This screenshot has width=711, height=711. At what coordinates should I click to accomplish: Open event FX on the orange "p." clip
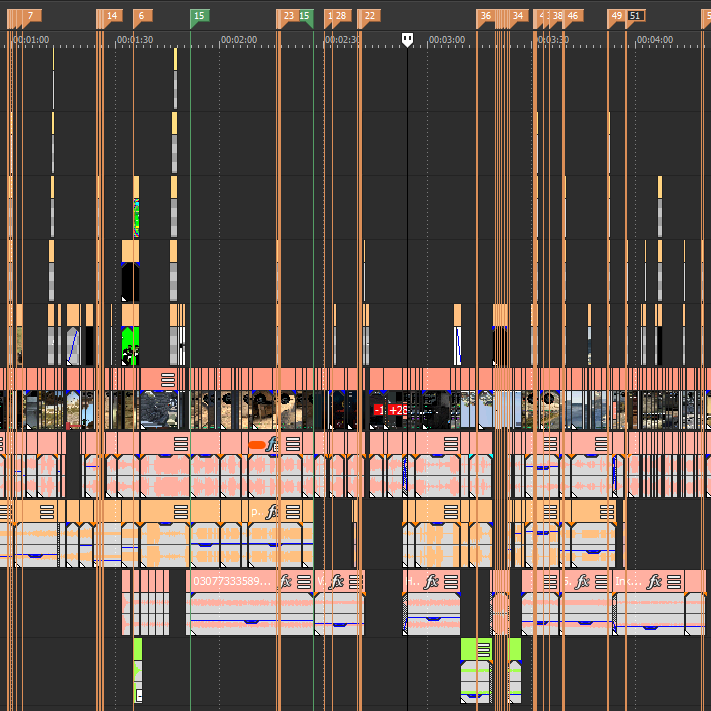click(272, 512)
